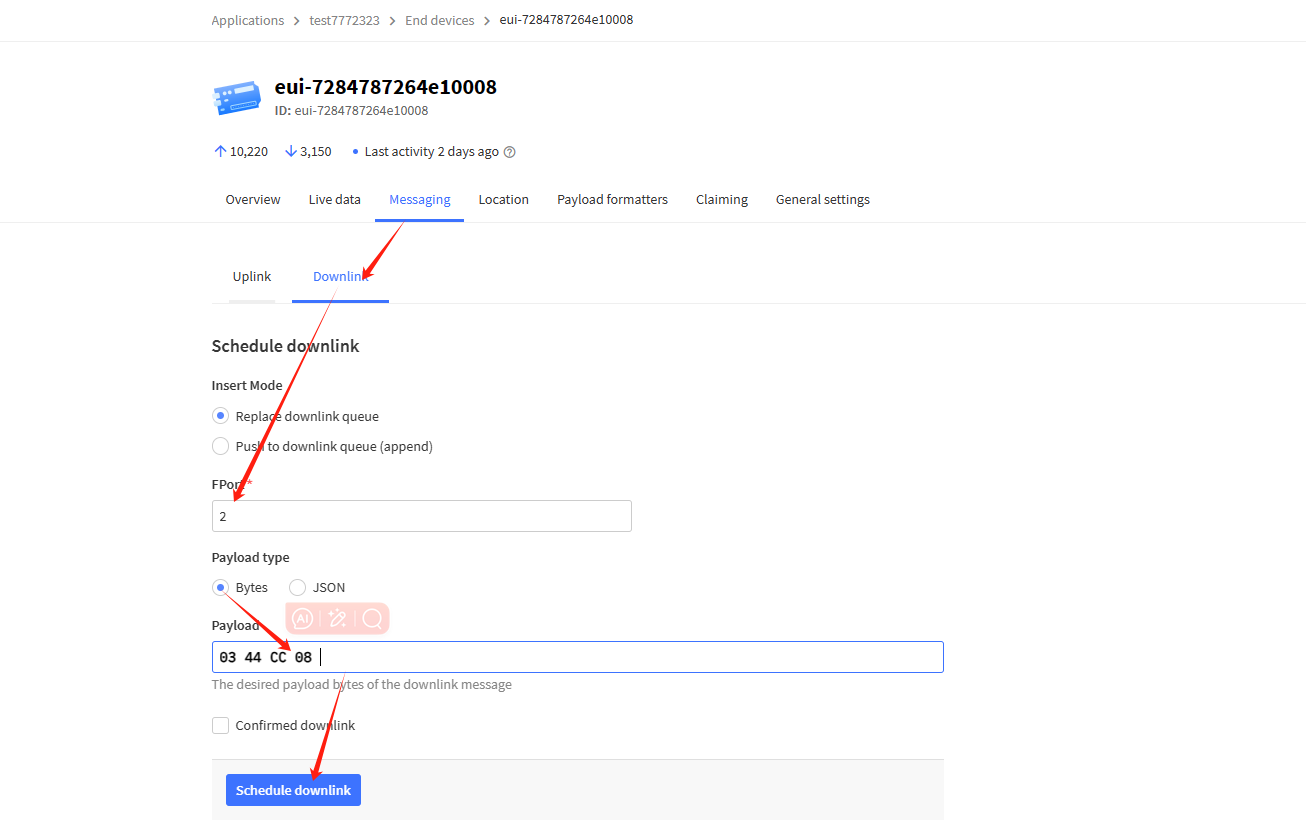This screenshot has height=829, width=1306.
Task: Click the magnifier search icon above Payload
Action: coord(372,619)
